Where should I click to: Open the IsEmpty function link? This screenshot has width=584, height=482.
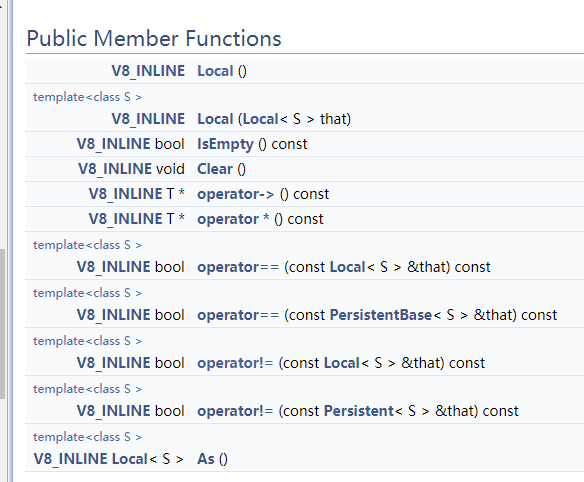coord(225,144)
